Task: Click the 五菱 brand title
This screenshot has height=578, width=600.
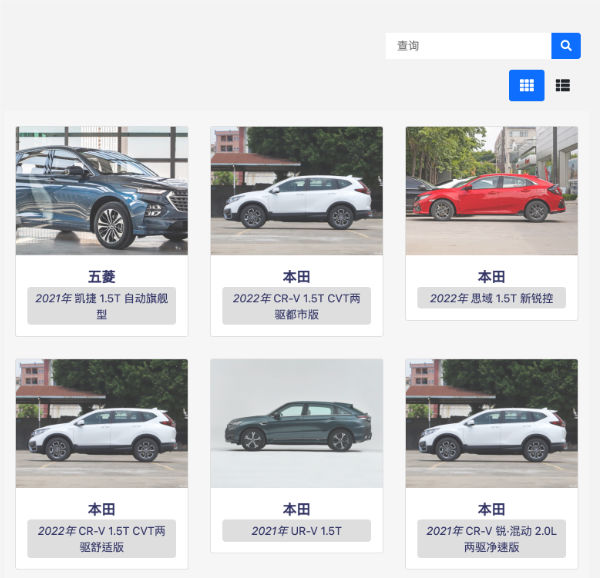Action: point(102,277)
